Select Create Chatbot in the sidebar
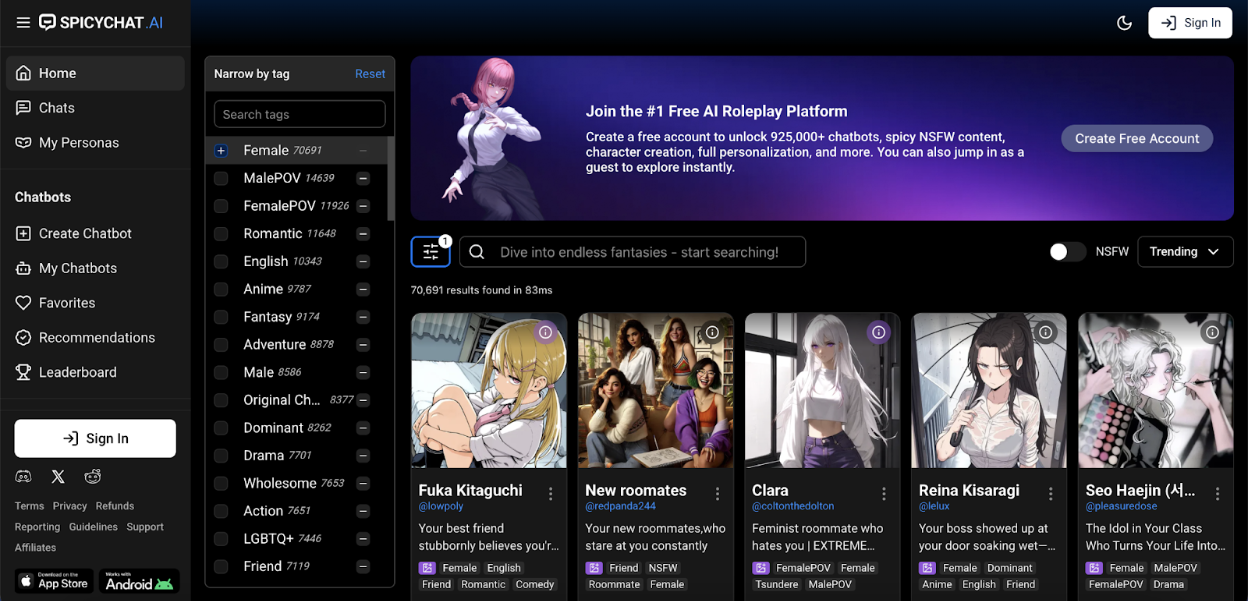The width and height of the screenshot is (1248, 602). 95,233
